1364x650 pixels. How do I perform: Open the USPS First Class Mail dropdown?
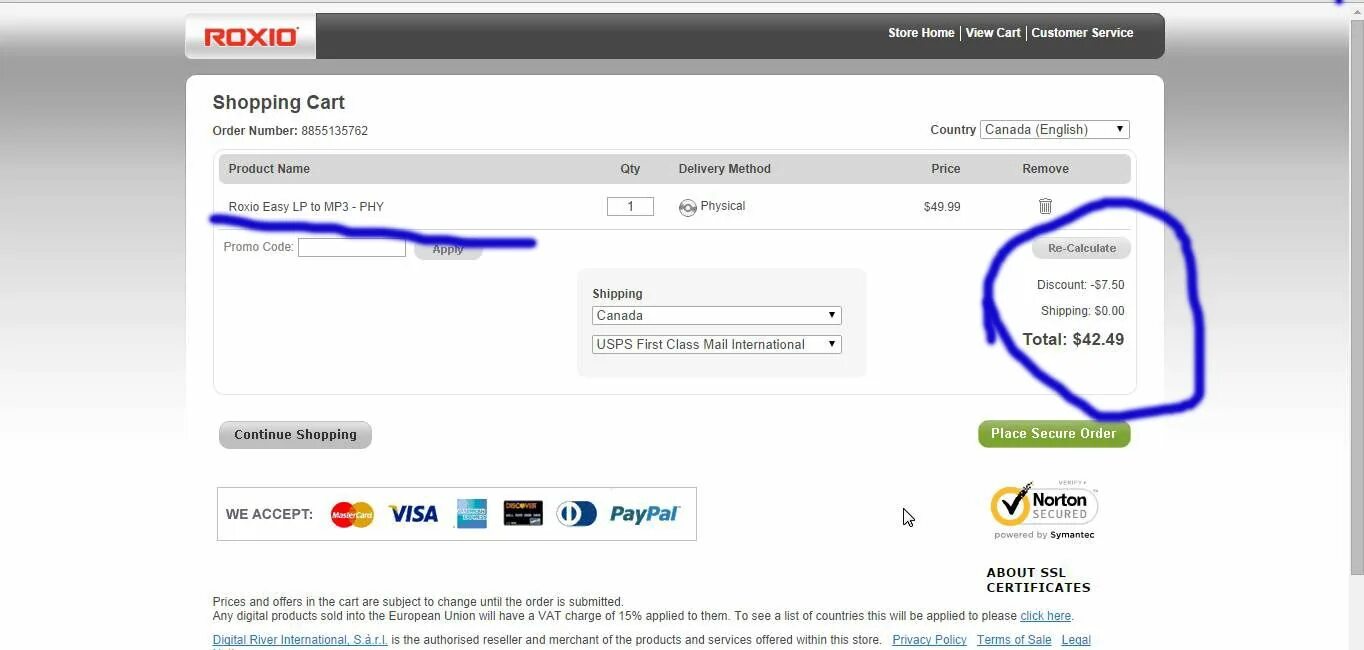(717, 344)
